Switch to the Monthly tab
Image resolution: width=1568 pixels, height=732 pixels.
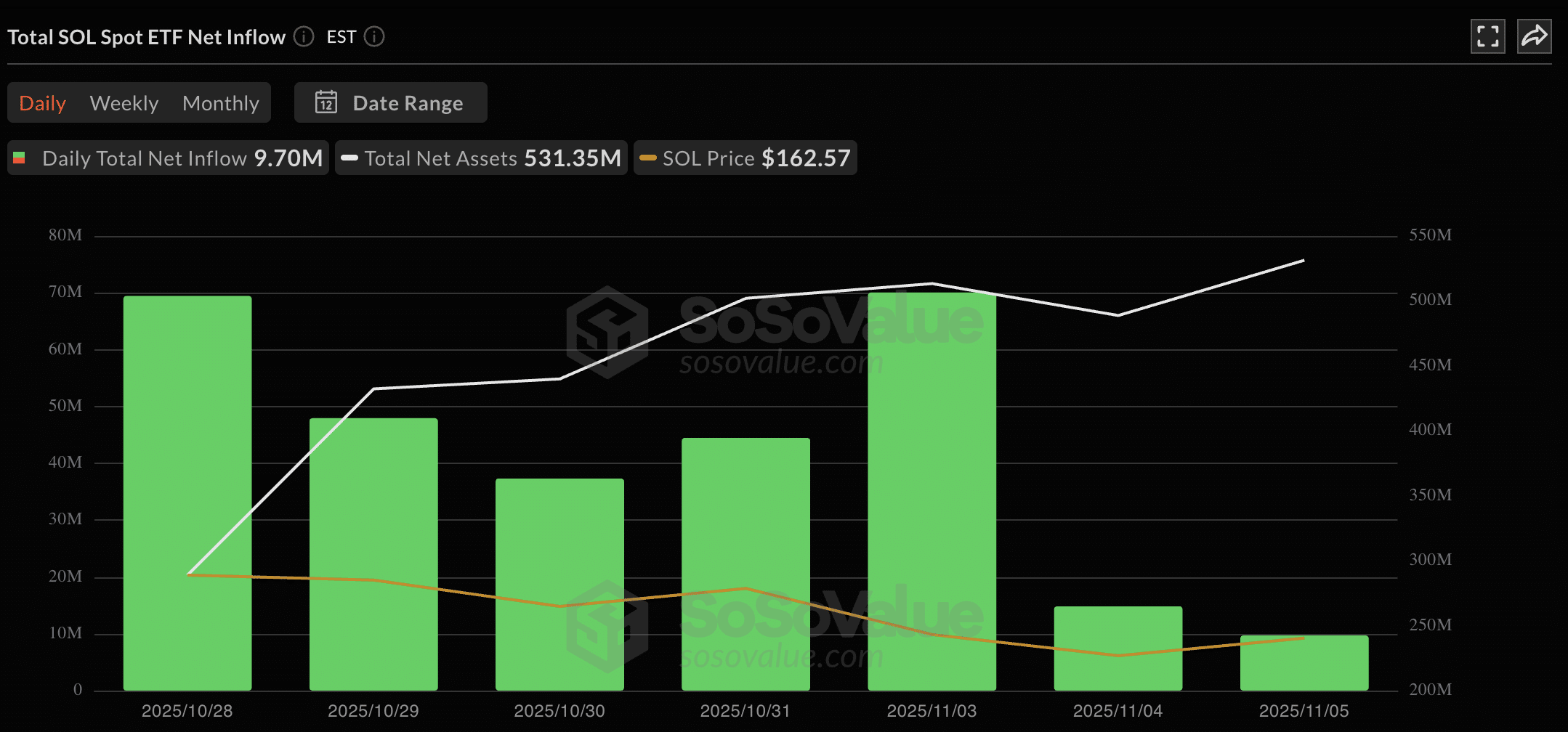[x=221, y=103]
